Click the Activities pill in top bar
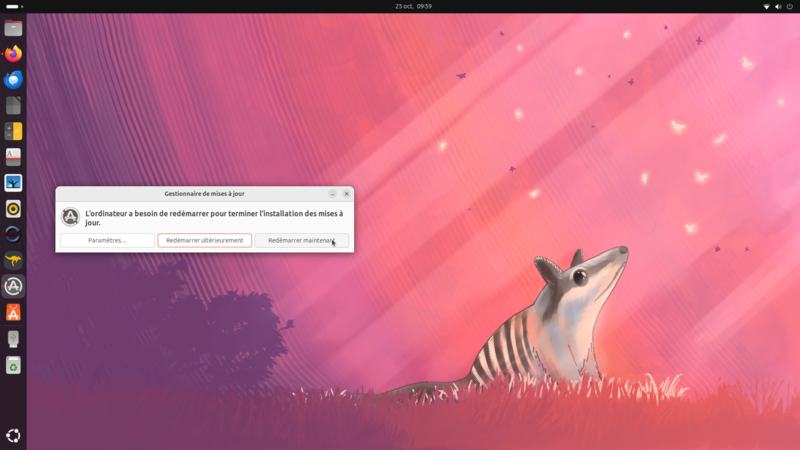 point(14,6)
